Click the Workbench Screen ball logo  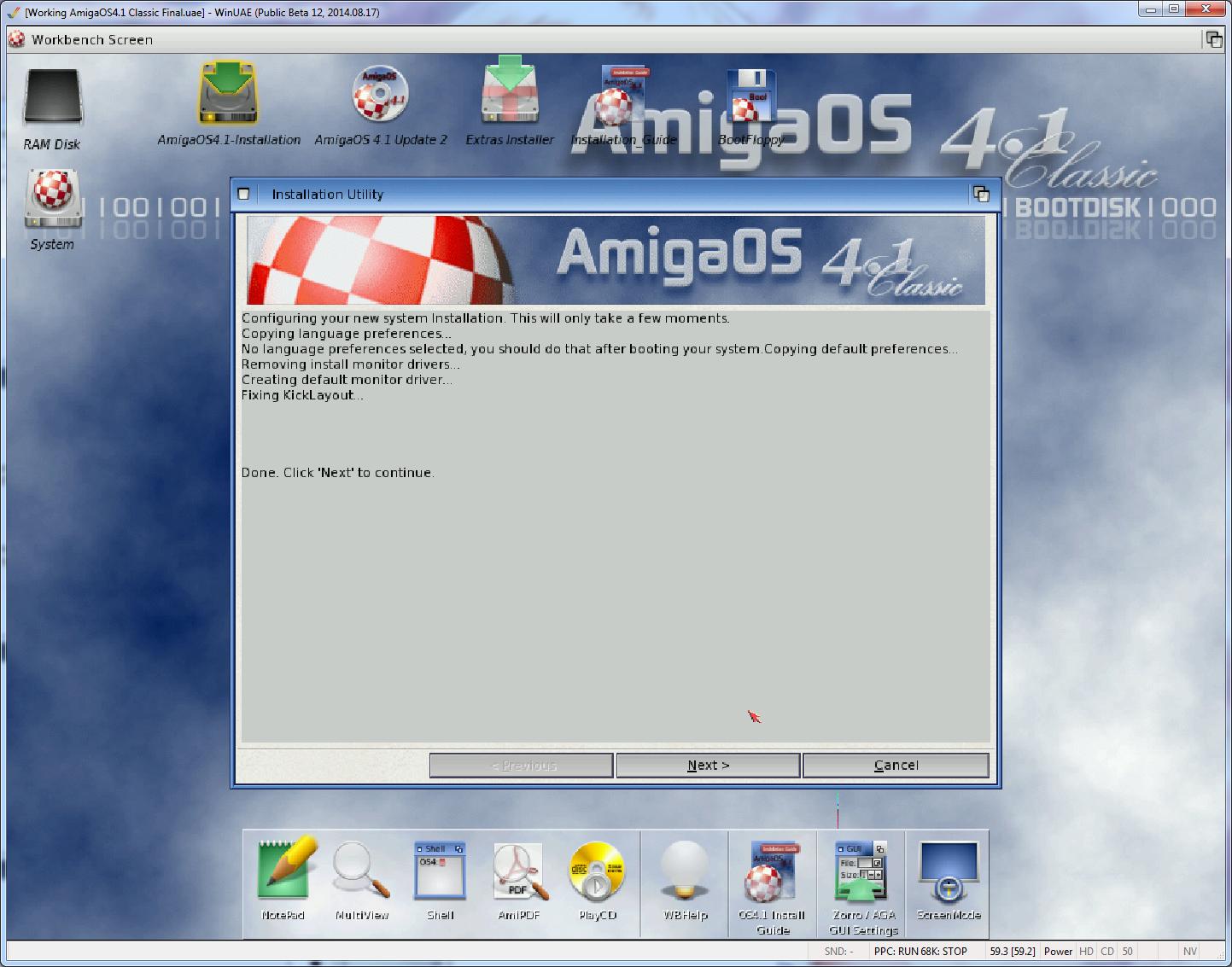click(17, 39)
